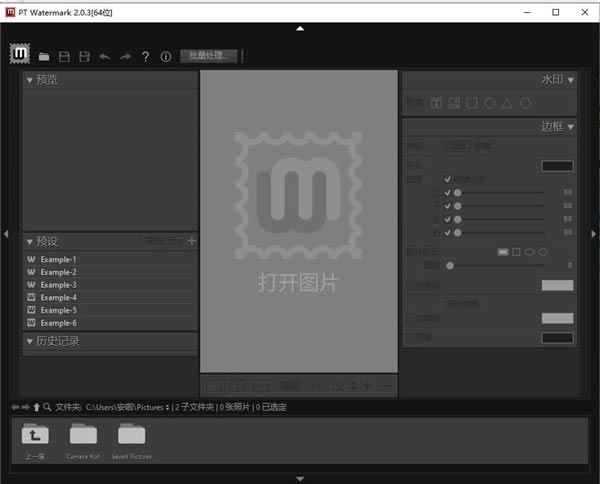Image resolution: width=600 pixels, height=484 pixels.
Task: Collapse the right side panel arrow
Action: point(593,234)
